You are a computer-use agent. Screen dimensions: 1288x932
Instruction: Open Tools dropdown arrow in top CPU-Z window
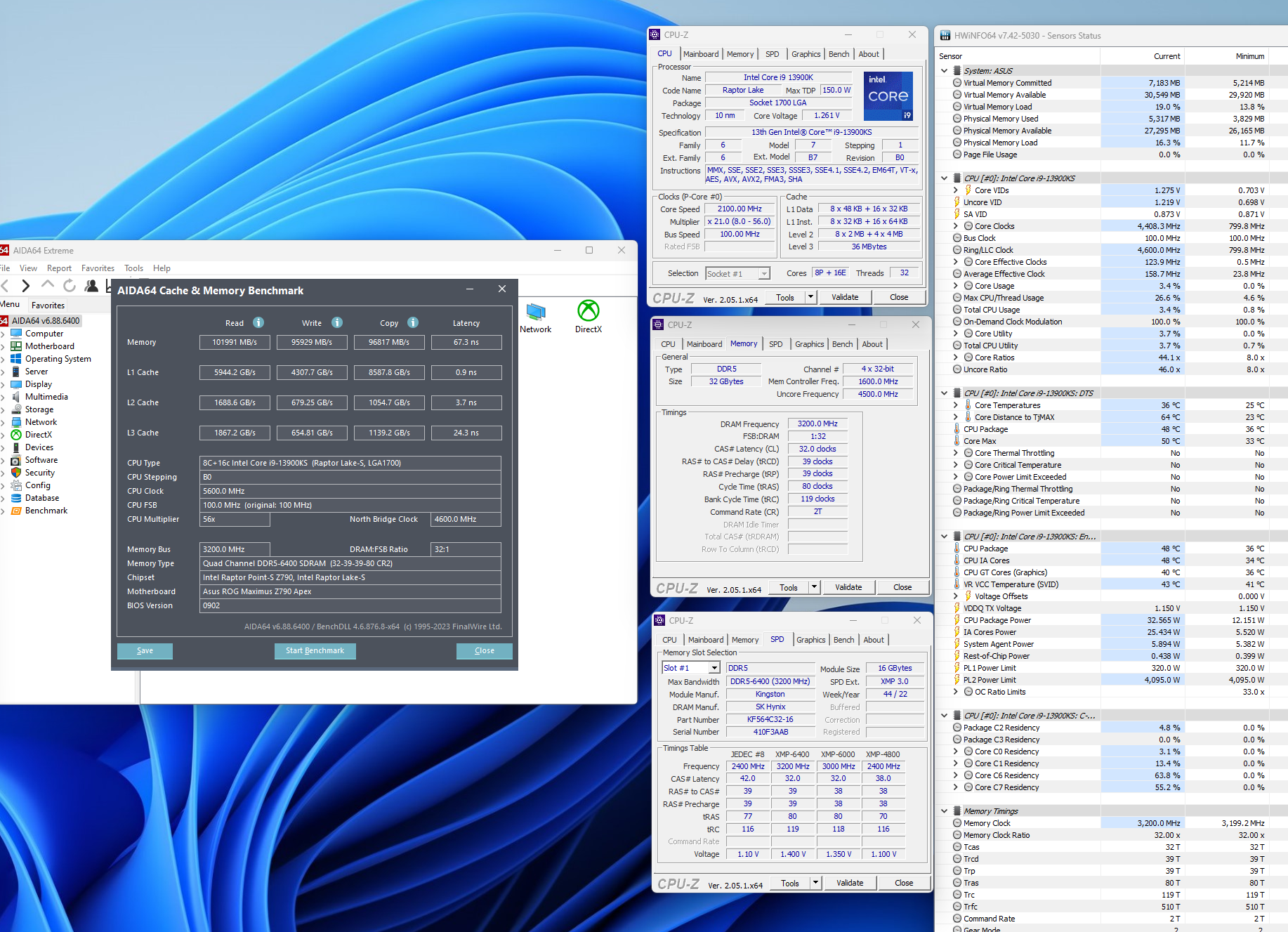[810, 297]
